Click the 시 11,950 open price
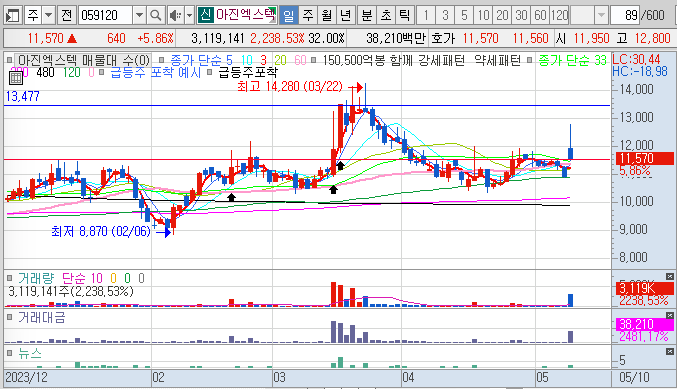Viewport: 677px width, 389px height. (582, 38)
